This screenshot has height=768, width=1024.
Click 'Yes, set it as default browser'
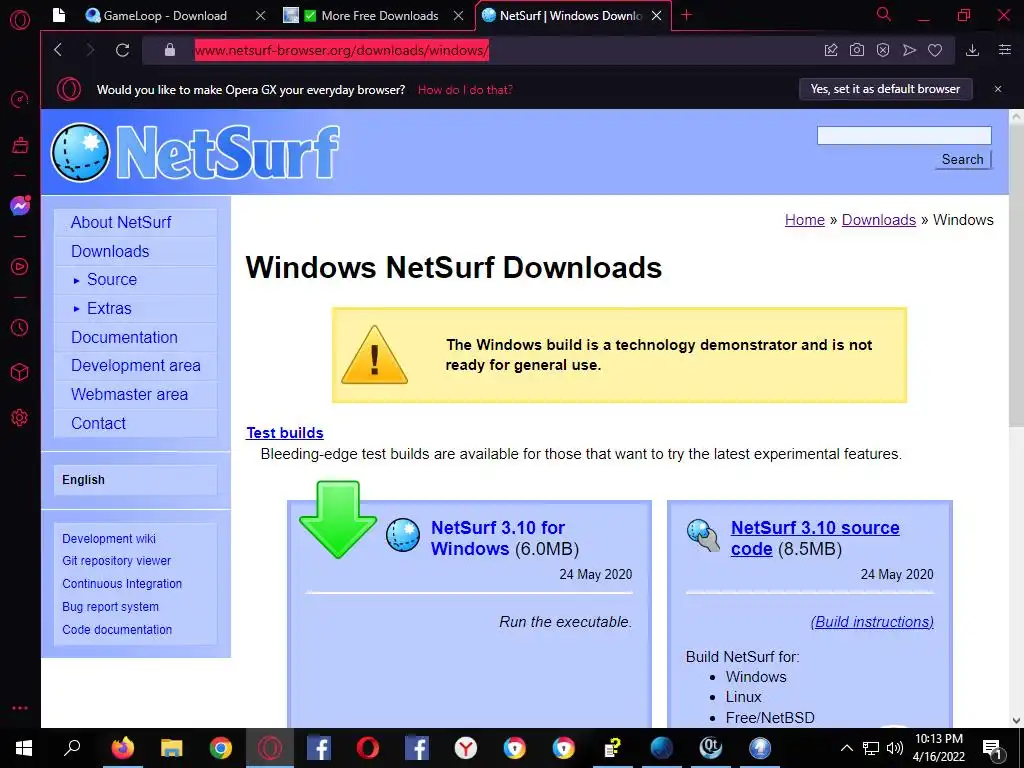pyautogui.click(x=886, y=89)
